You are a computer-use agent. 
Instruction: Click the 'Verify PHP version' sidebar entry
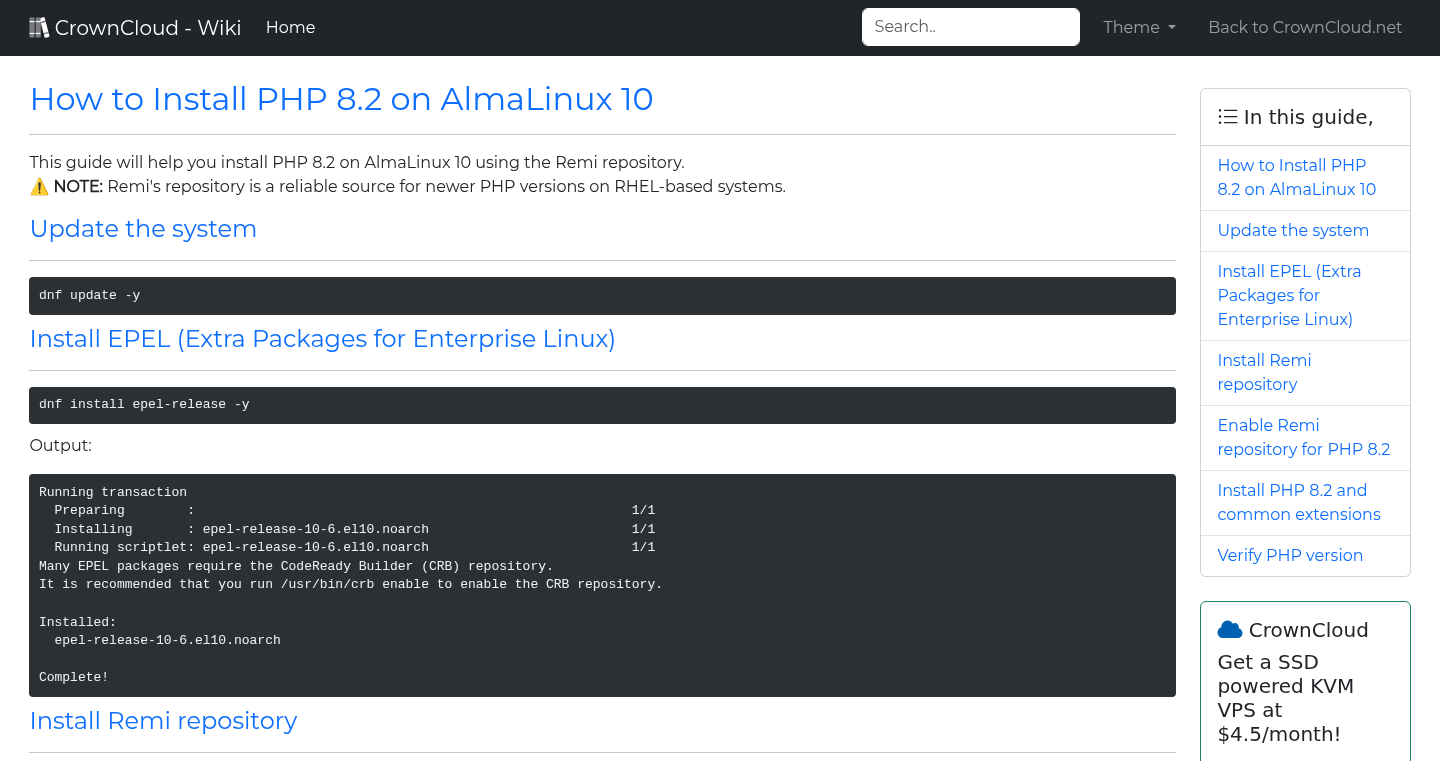click(x=1290, y=555)
